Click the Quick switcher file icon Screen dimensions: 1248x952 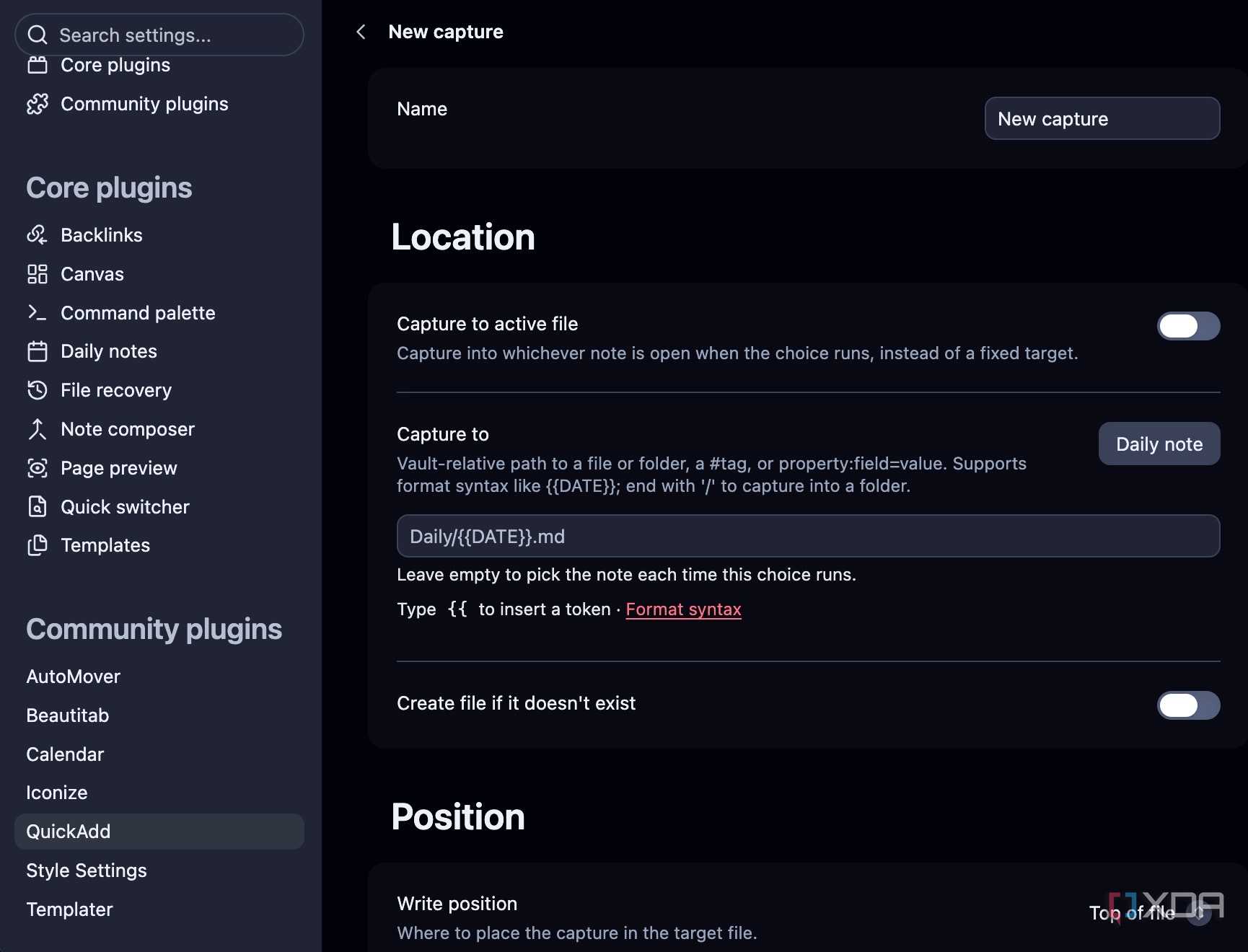click(38, 507)
